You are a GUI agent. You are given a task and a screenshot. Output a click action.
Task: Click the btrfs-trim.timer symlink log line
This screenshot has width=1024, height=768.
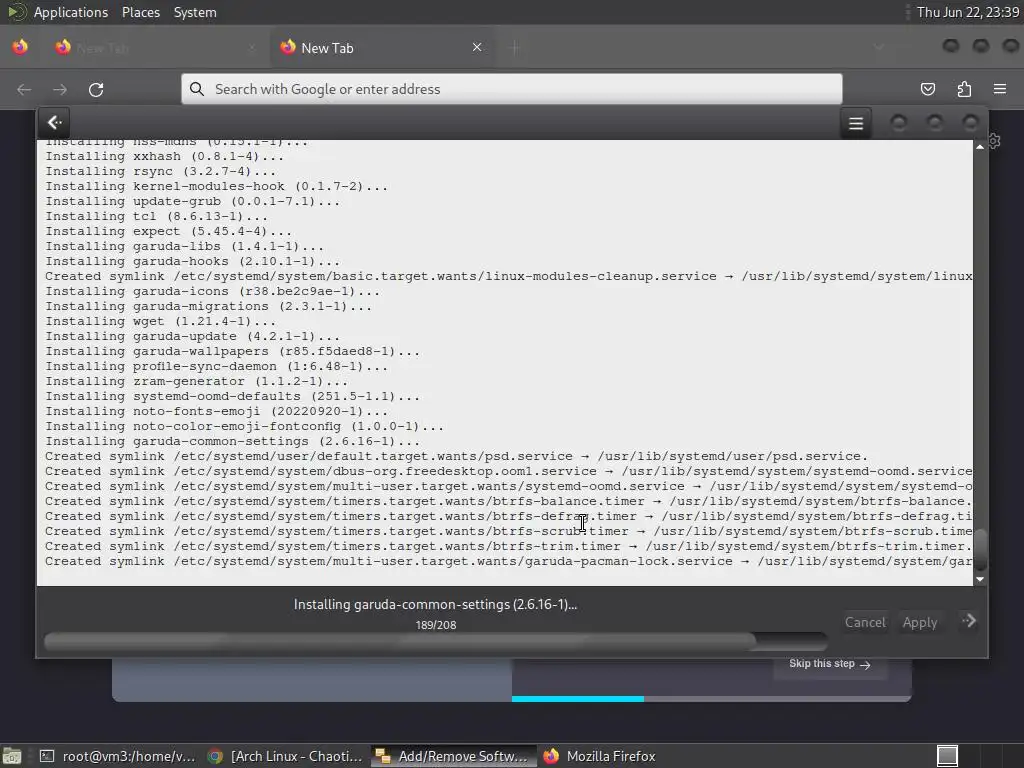tap(508, 547)
